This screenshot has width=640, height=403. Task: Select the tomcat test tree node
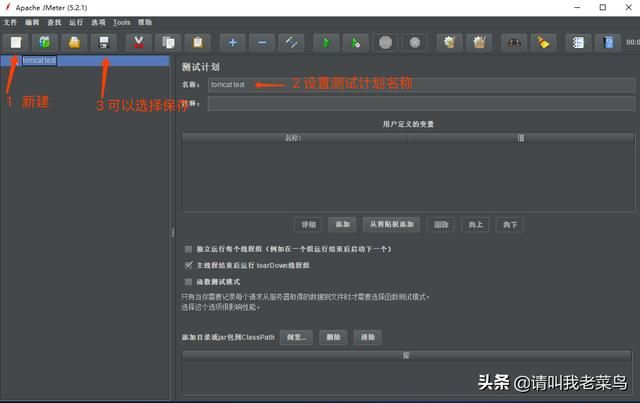(39, 60)
